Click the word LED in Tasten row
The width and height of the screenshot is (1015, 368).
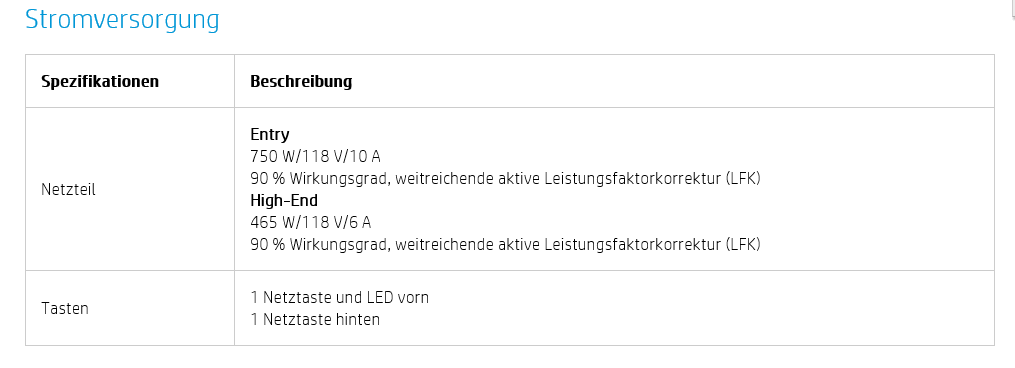point(381,297)
